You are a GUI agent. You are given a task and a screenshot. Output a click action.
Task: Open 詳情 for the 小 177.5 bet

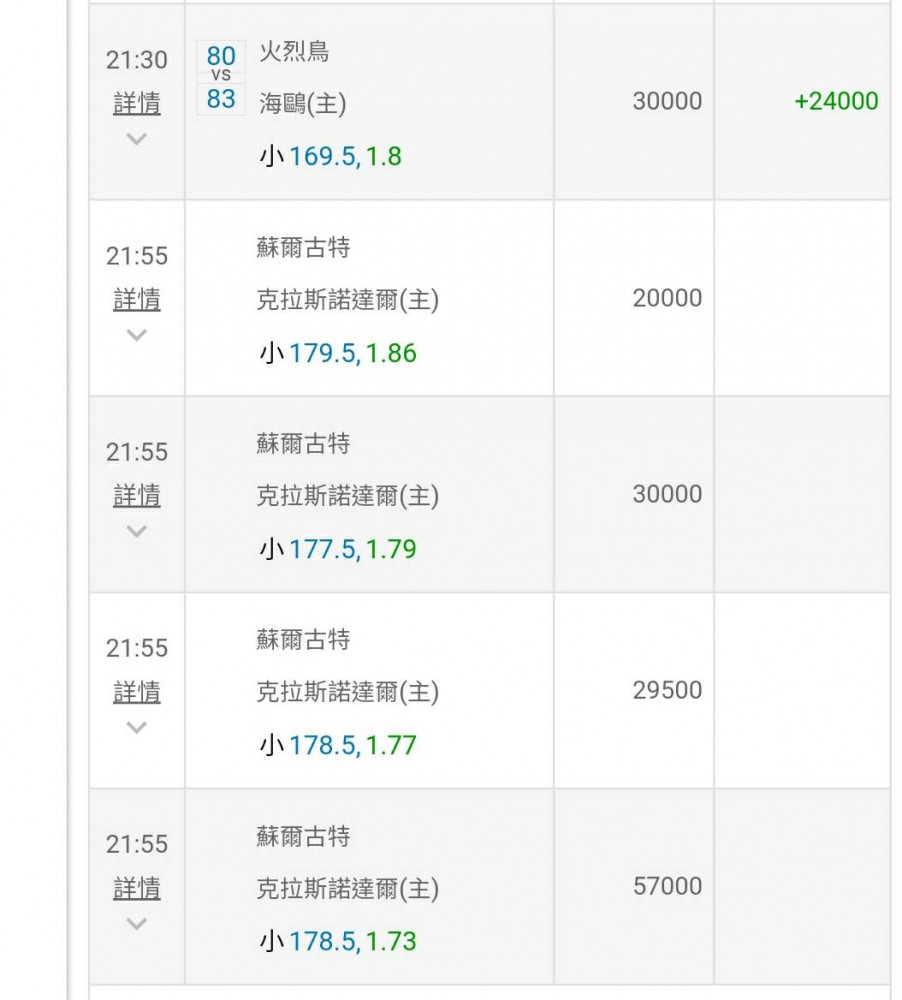click(137, 496)
